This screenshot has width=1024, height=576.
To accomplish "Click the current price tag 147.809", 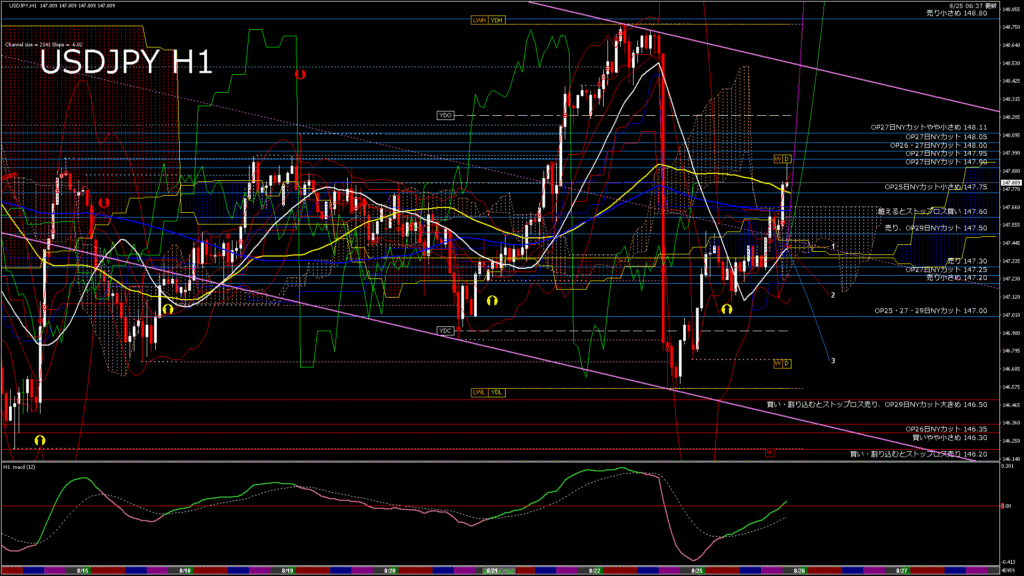I will (x=1009, y=184).
